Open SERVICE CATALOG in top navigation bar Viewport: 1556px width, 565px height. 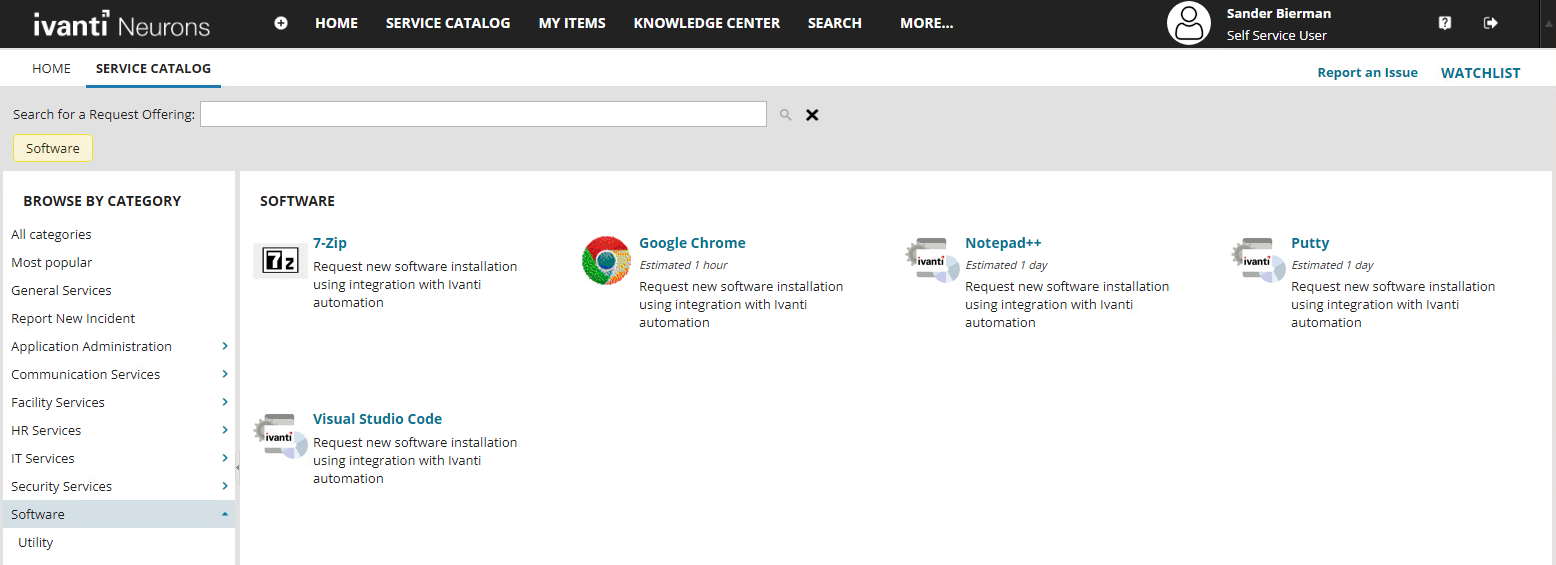448,23
